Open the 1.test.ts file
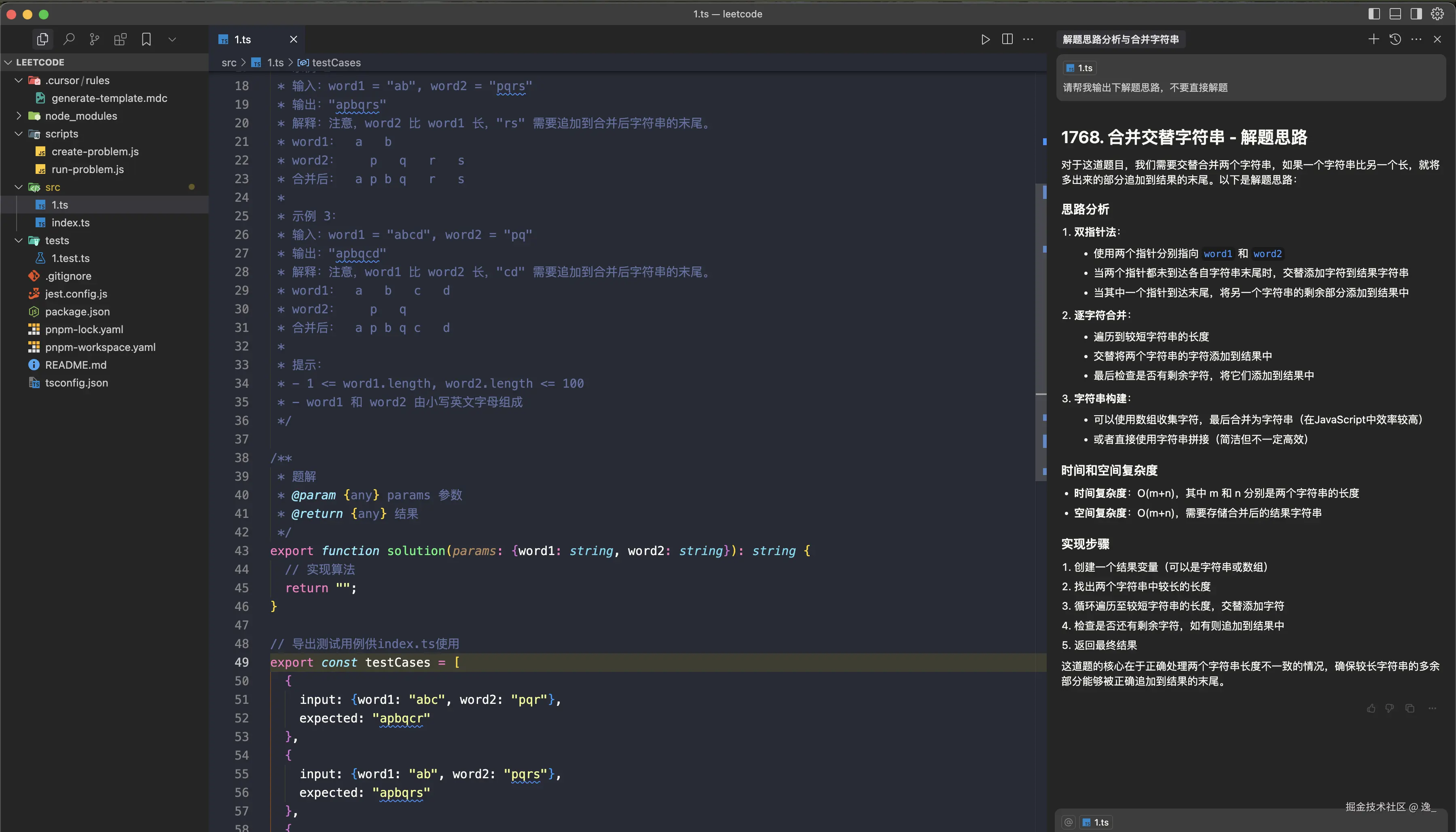 [x=70, y=258]
